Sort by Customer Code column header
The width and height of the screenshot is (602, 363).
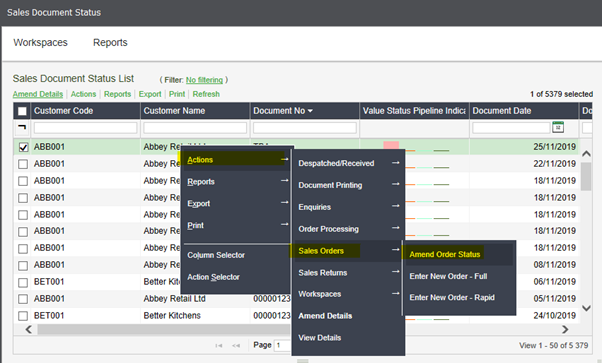click(85, 111)
